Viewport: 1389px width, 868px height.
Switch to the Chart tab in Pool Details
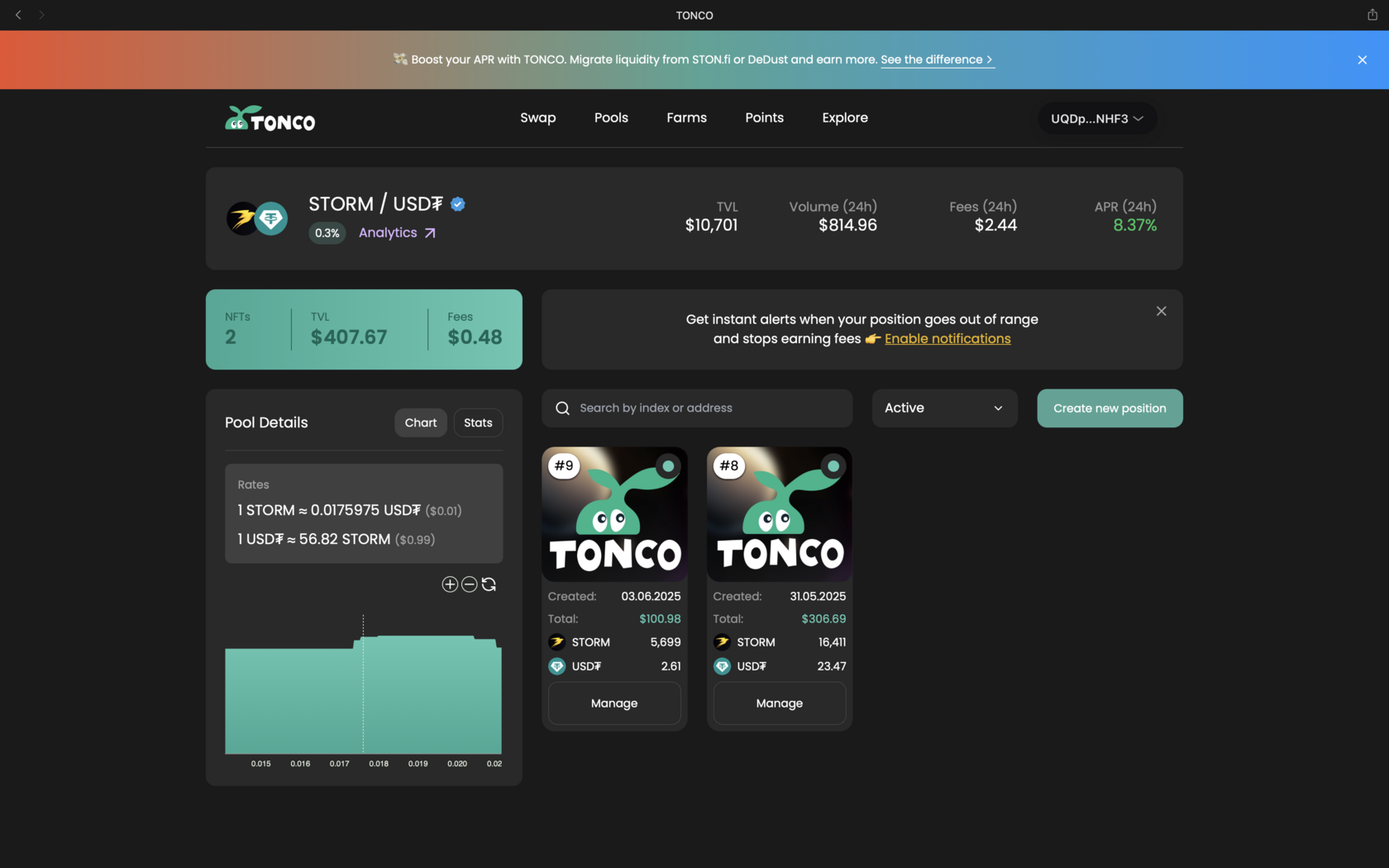pyautogui.click(x=421, y=422)
